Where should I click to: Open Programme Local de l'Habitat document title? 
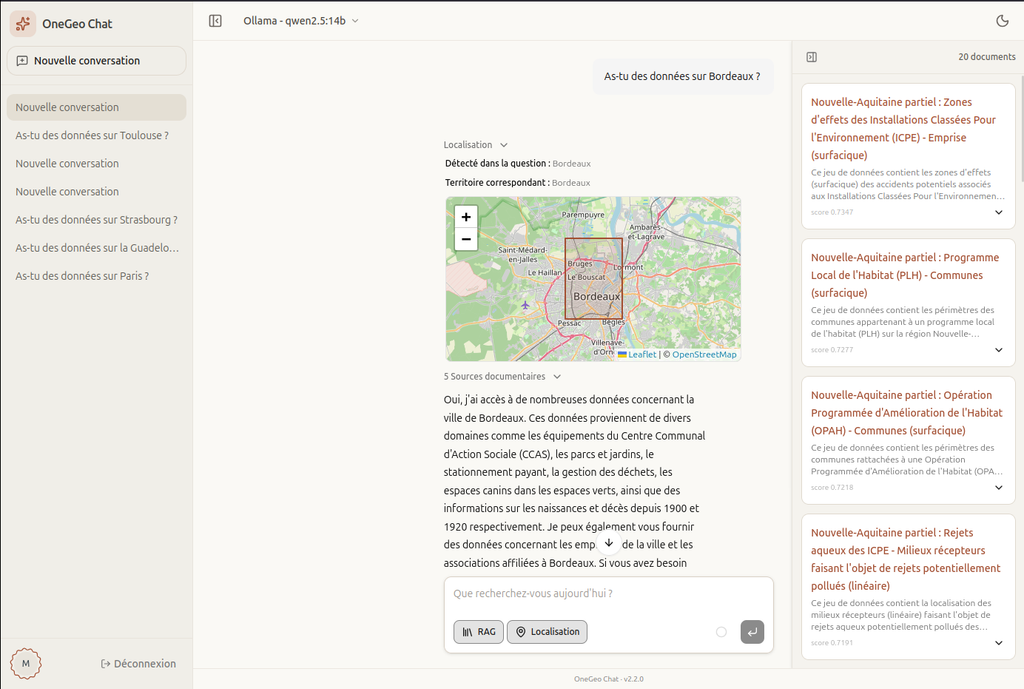pos(904,275)
